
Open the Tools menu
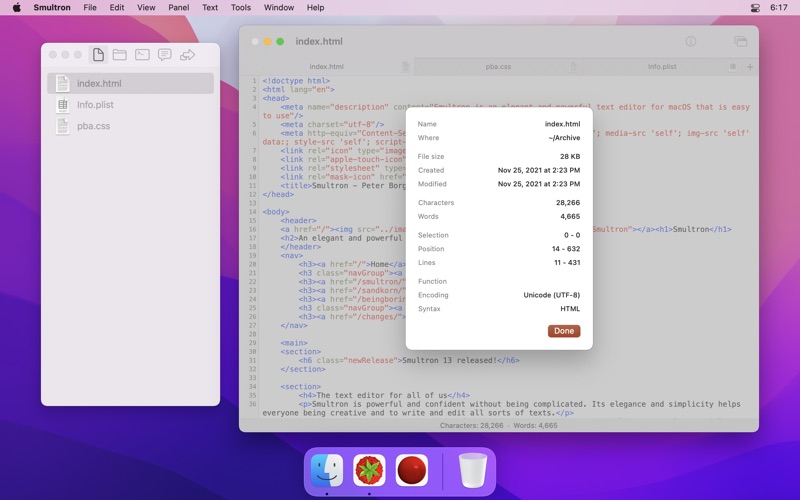tap(241, 8)
